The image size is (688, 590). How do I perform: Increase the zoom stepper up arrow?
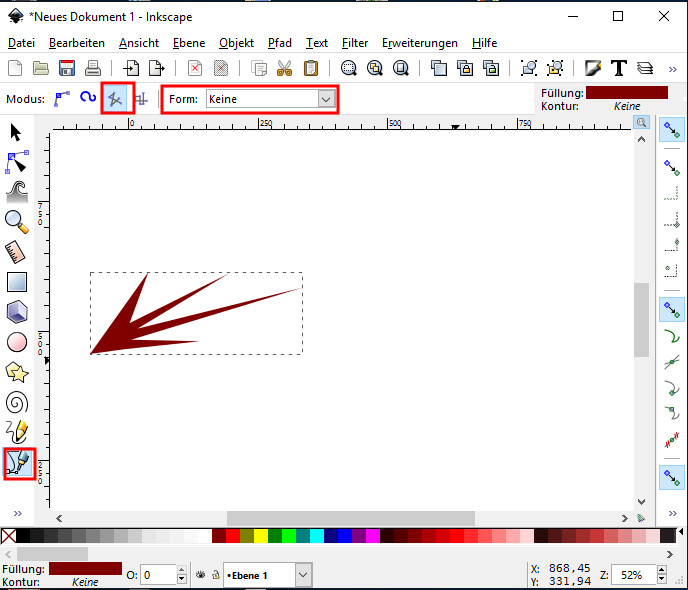[x=662, y=570]
